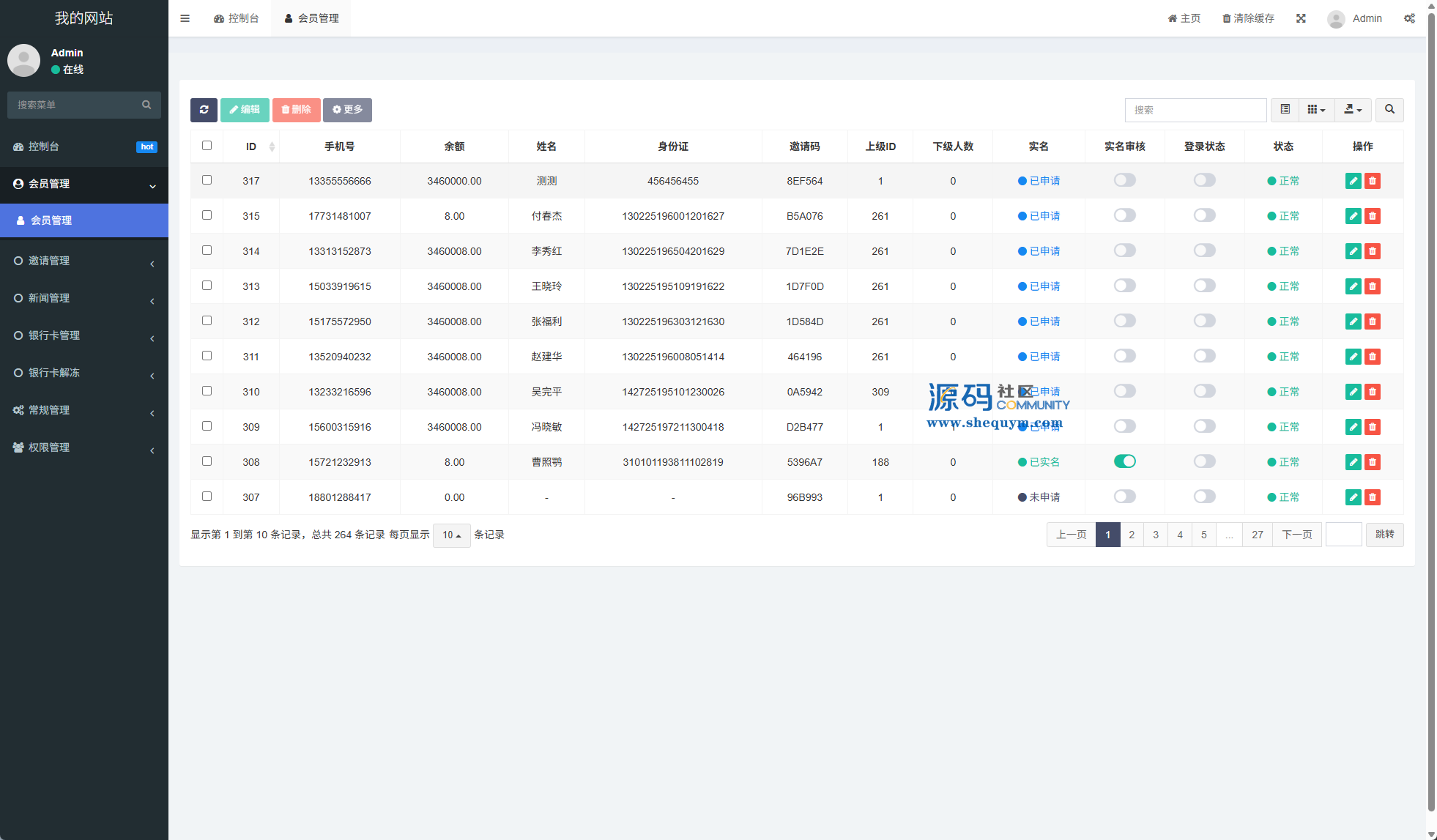Toggle the sidebar hamburger menu icon
The width and height of the screenshot is (1437, 840).
185,18
